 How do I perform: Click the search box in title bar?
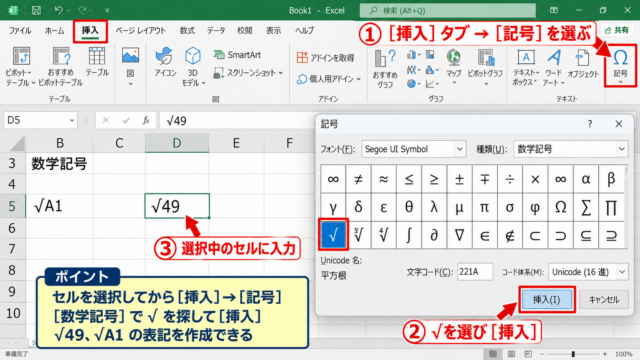click(447, 11)
